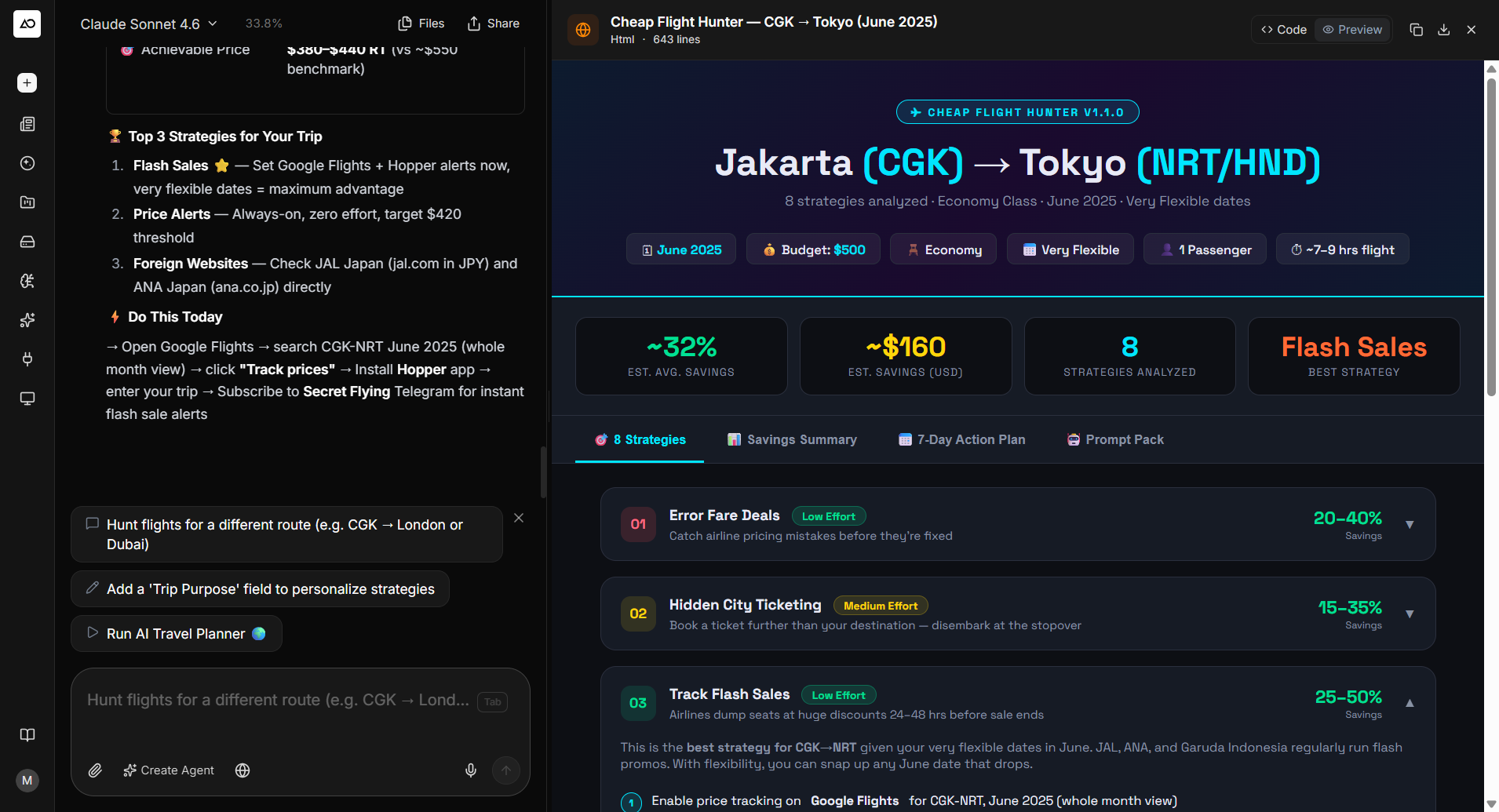This screenshot has height=812, width=1499.
Task: Open the Claude Sonnet 4.6 model dropdown
Action: 148,24
